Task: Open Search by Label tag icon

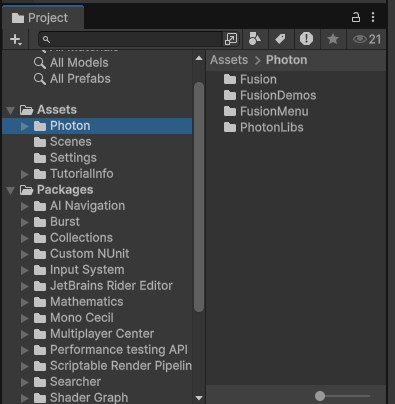Action: (x=280, y=39)
